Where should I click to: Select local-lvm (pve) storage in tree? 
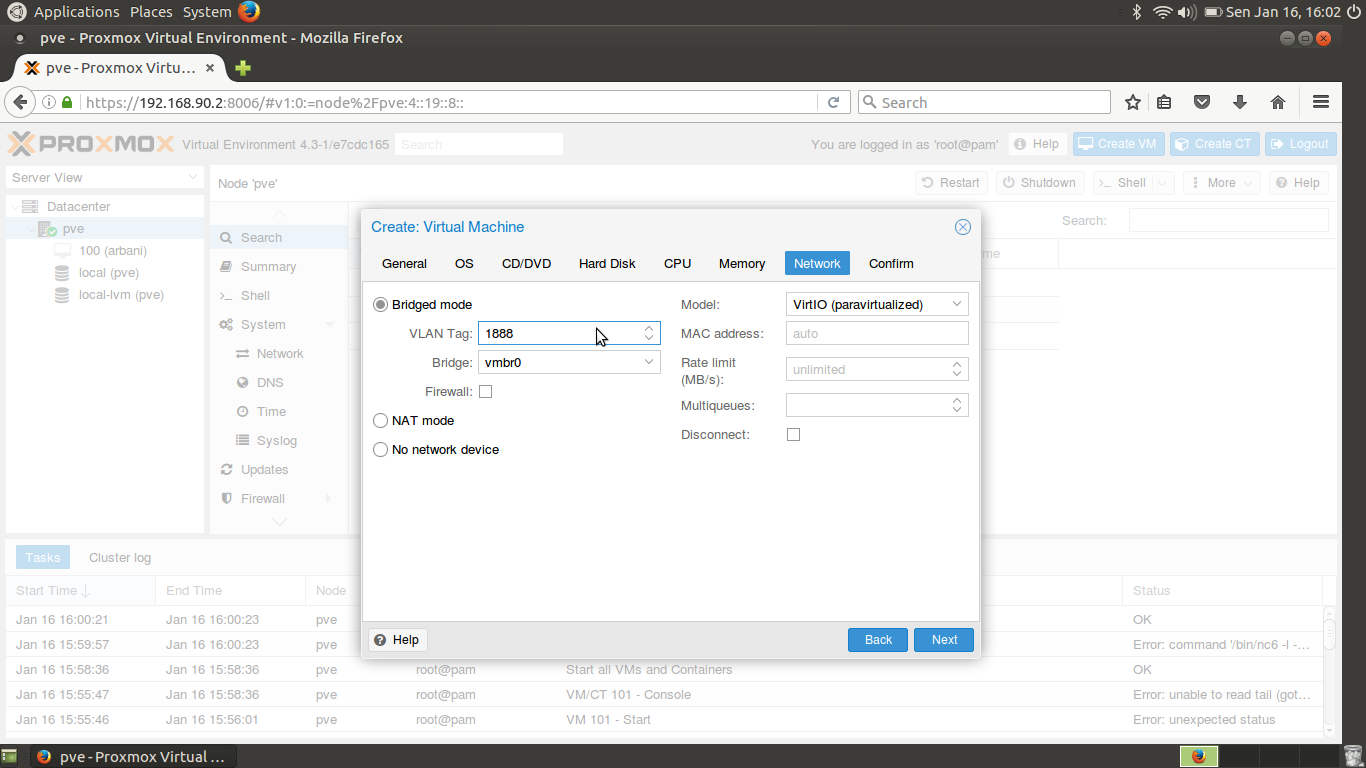121,294
